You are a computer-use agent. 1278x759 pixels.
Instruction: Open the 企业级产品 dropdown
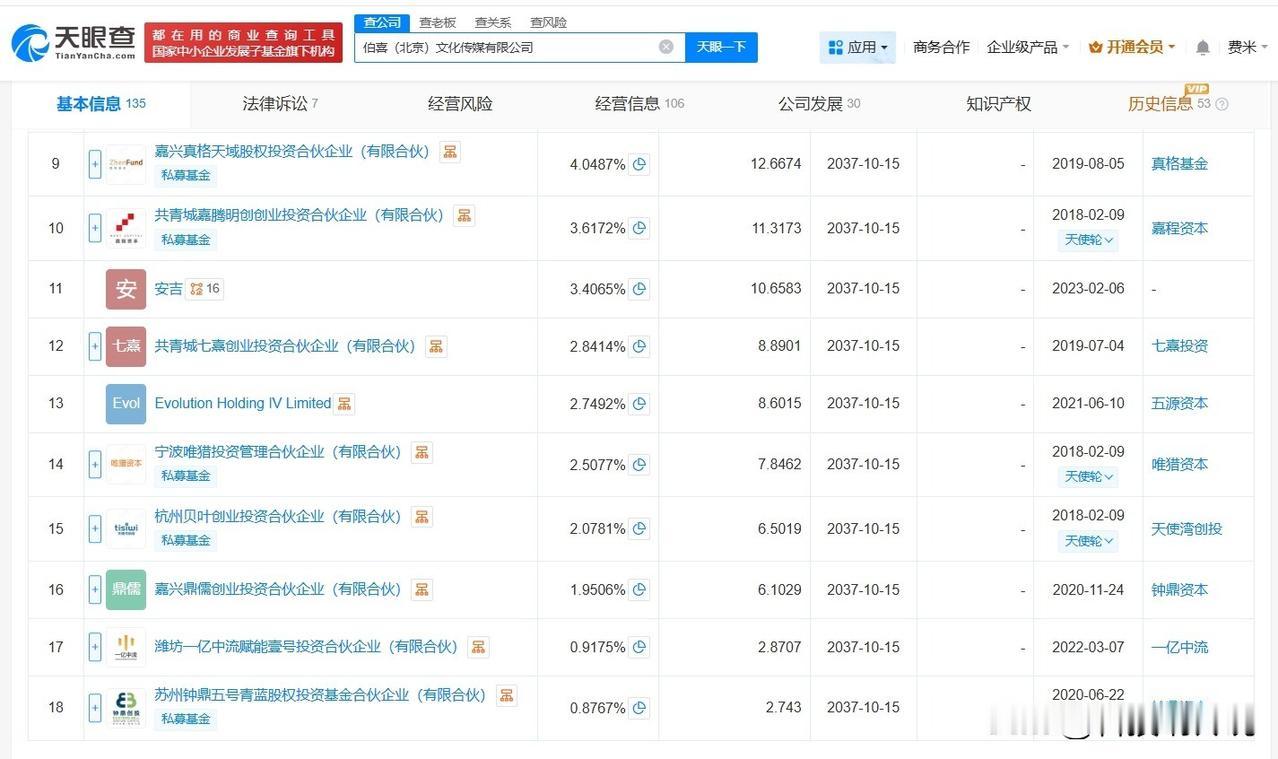pos(1028,47)
